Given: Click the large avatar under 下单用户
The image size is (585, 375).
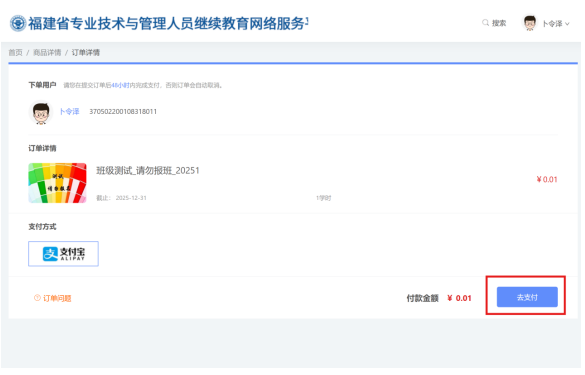Looking at the screenshot, I should click(x=41, y=112).
